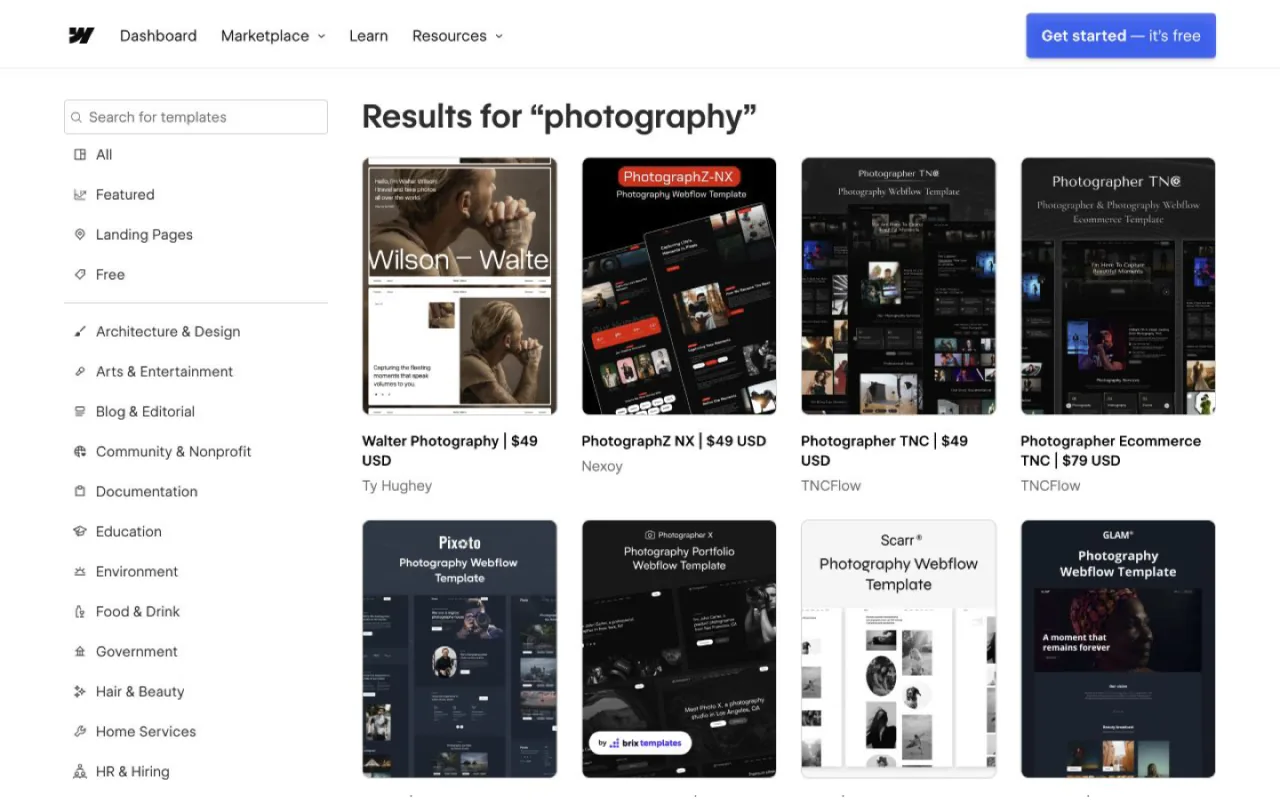
Task: Open the Photographer X portfolio thumbnail
Action: (x=679, y=649)
